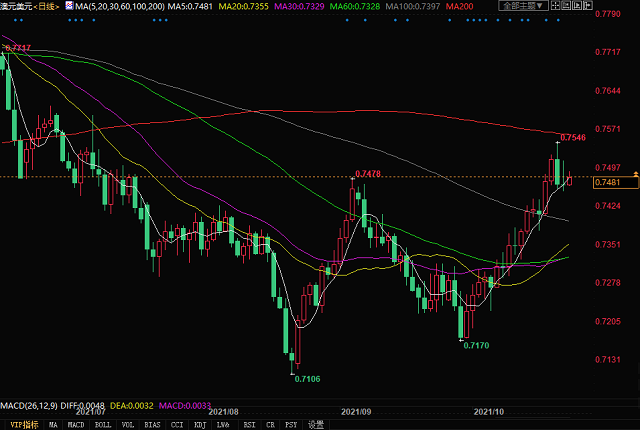Open the 设置 settings tab
The height and width of the screenshot is (430, 640).
(316, 423)
